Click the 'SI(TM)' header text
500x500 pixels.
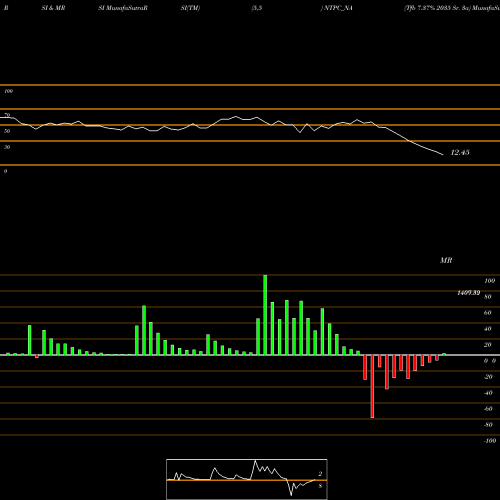click(x=190, y=8)
